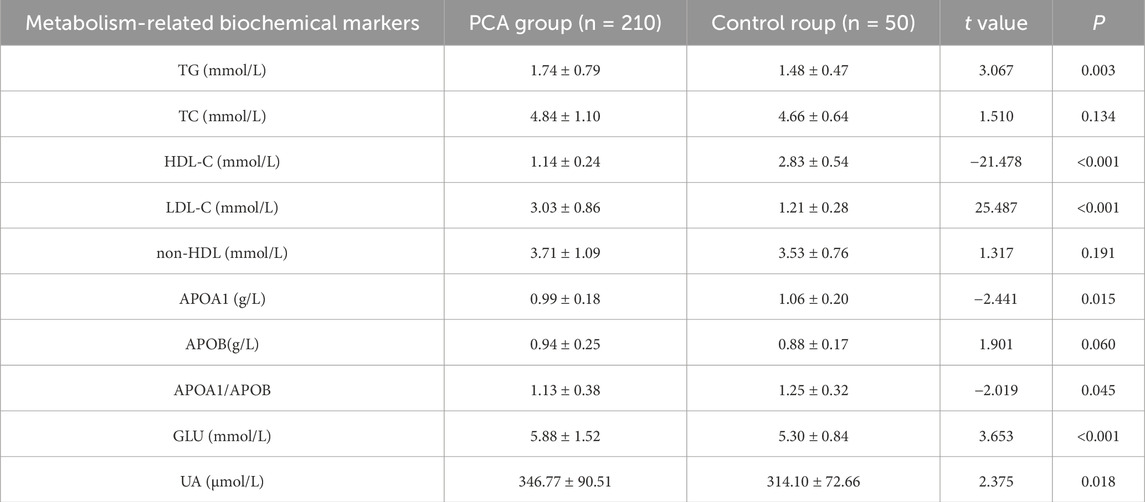Click the "Control roup (n = 50)" header

coord(813,22)
